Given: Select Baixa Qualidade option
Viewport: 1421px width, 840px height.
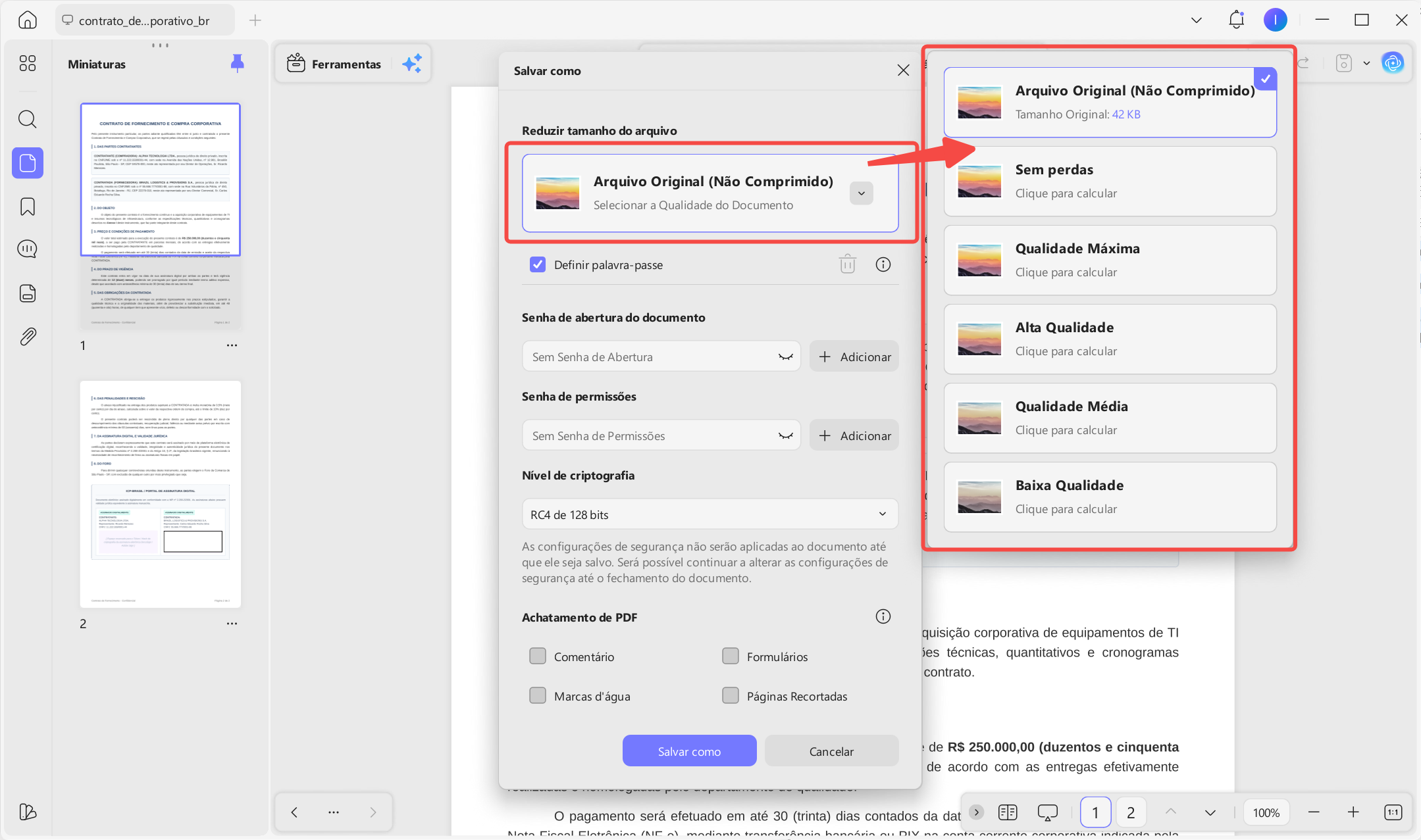Looking at the screenshot, I should pyautogui.click(x=1110, y=497).
